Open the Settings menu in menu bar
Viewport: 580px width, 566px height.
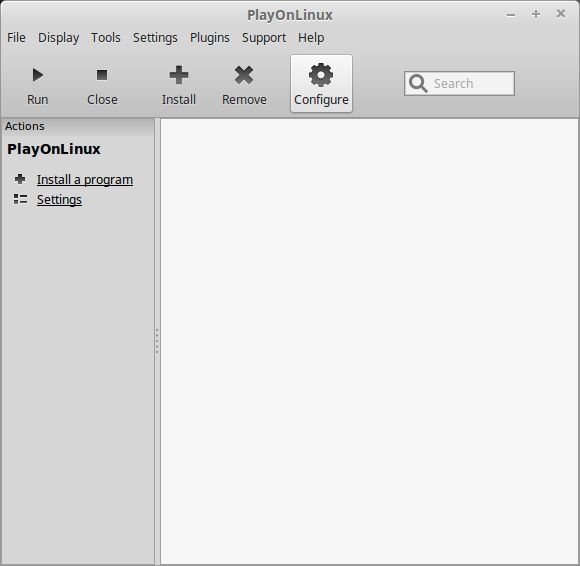tap(155, 38)
